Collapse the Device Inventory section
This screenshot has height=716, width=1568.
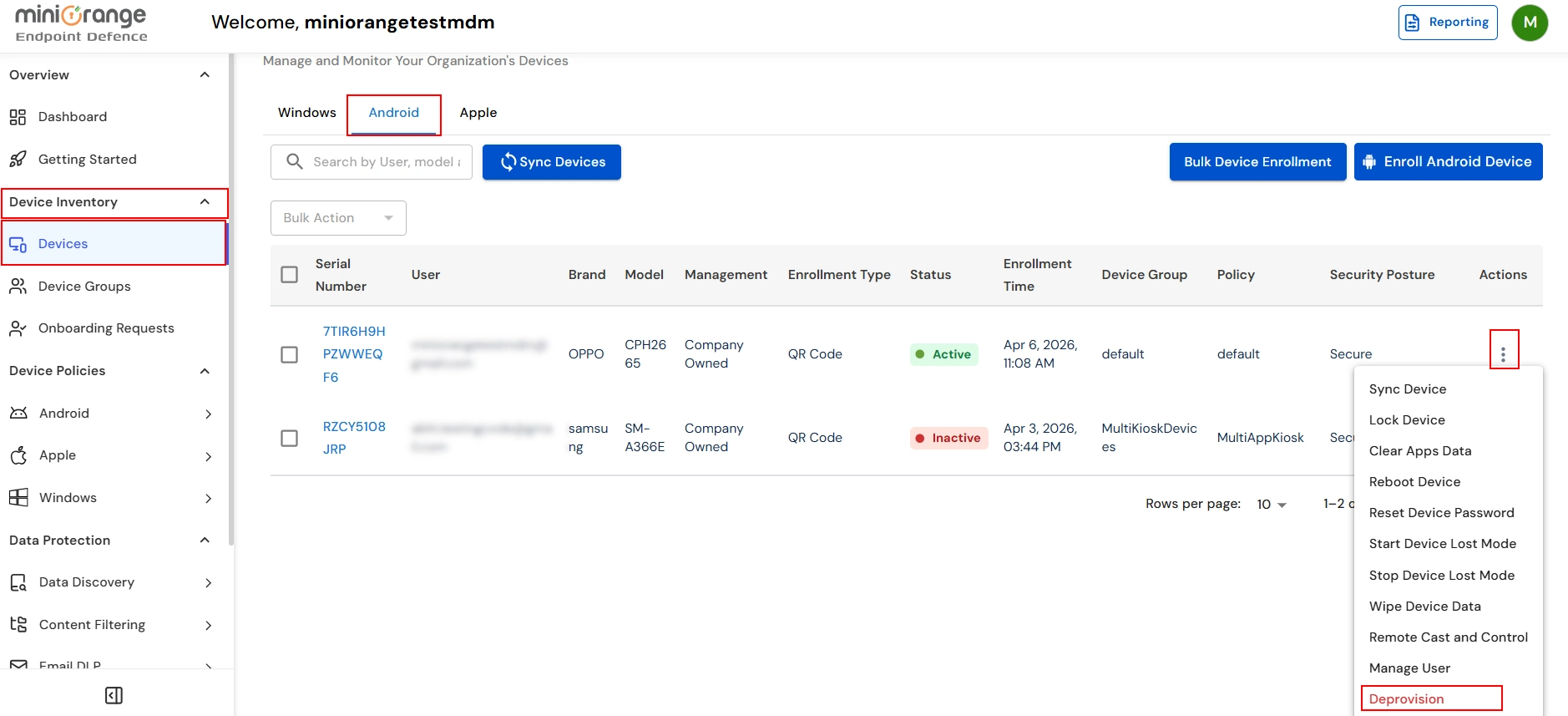click(205, 202)
